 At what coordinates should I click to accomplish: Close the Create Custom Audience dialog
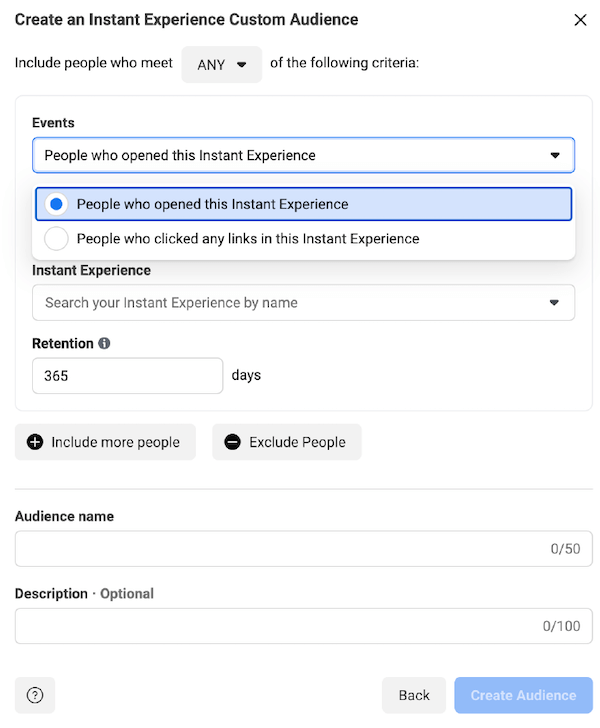[x=580, y=20]
